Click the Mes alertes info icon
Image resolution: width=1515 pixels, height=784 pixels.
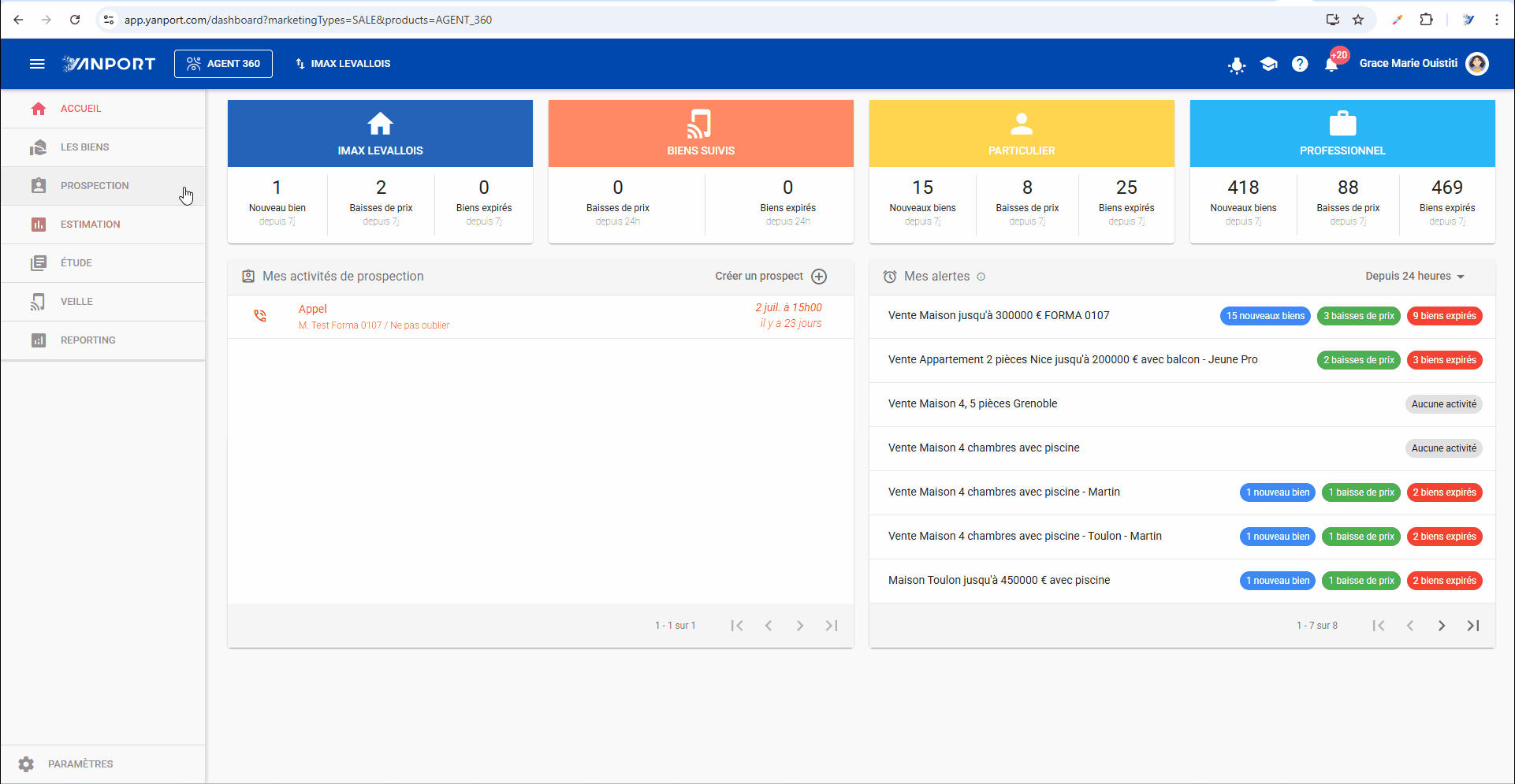981,277
